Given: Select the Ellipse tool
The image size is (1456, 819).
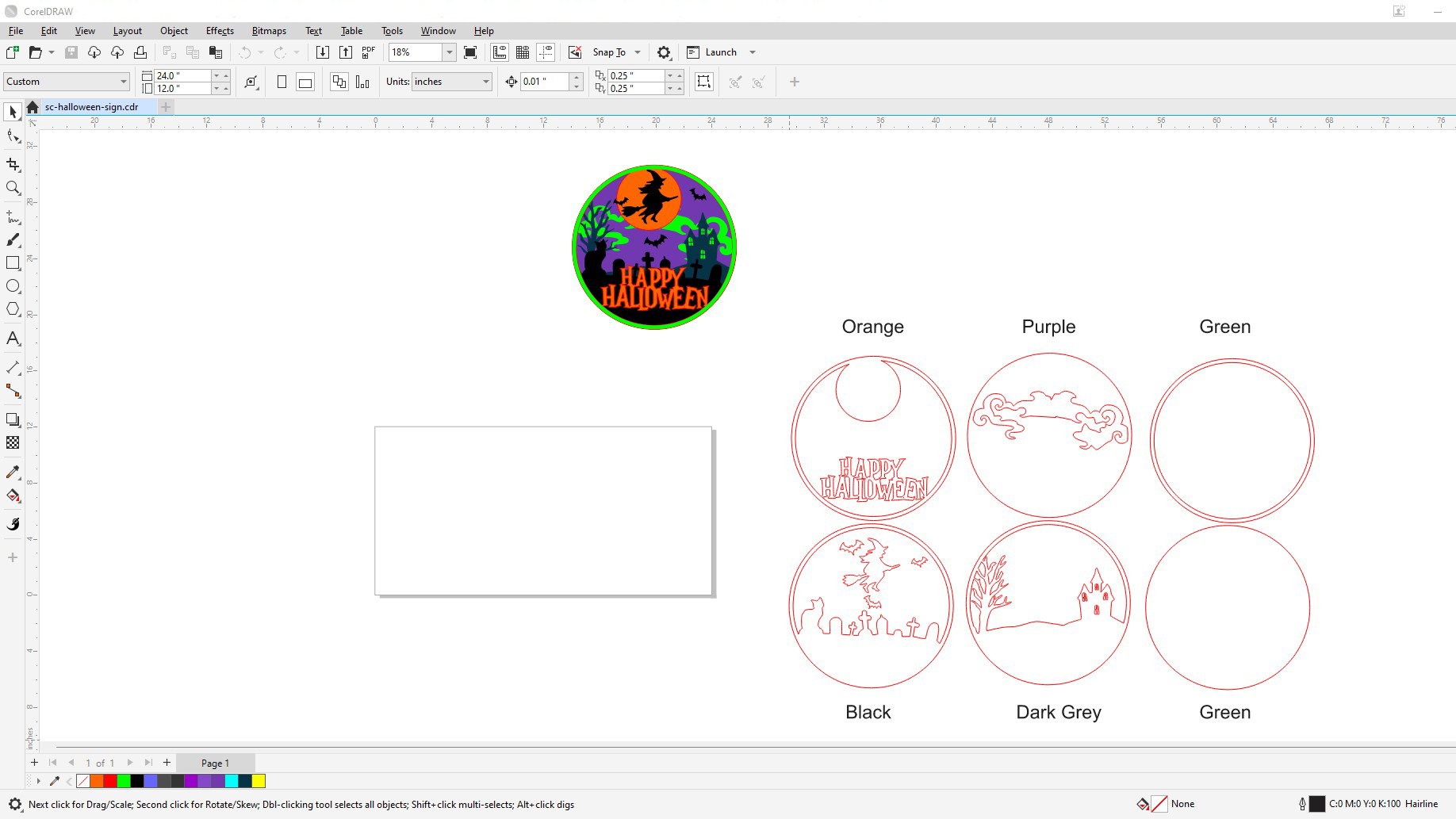Looking at the screenshot, I should 13,286.
